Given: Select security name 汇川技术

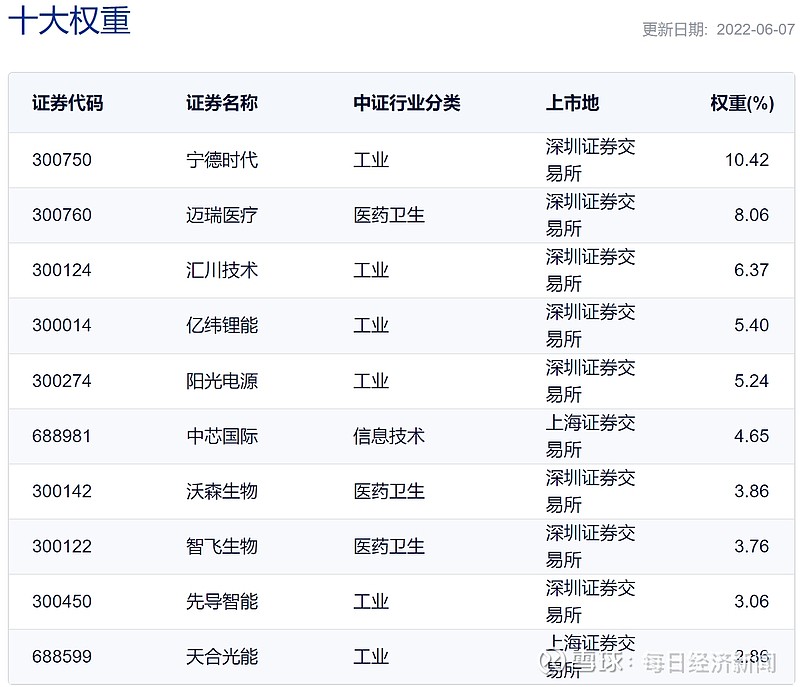Looking at the screenshot, I should pyautogui.click(x=222, y=270).
